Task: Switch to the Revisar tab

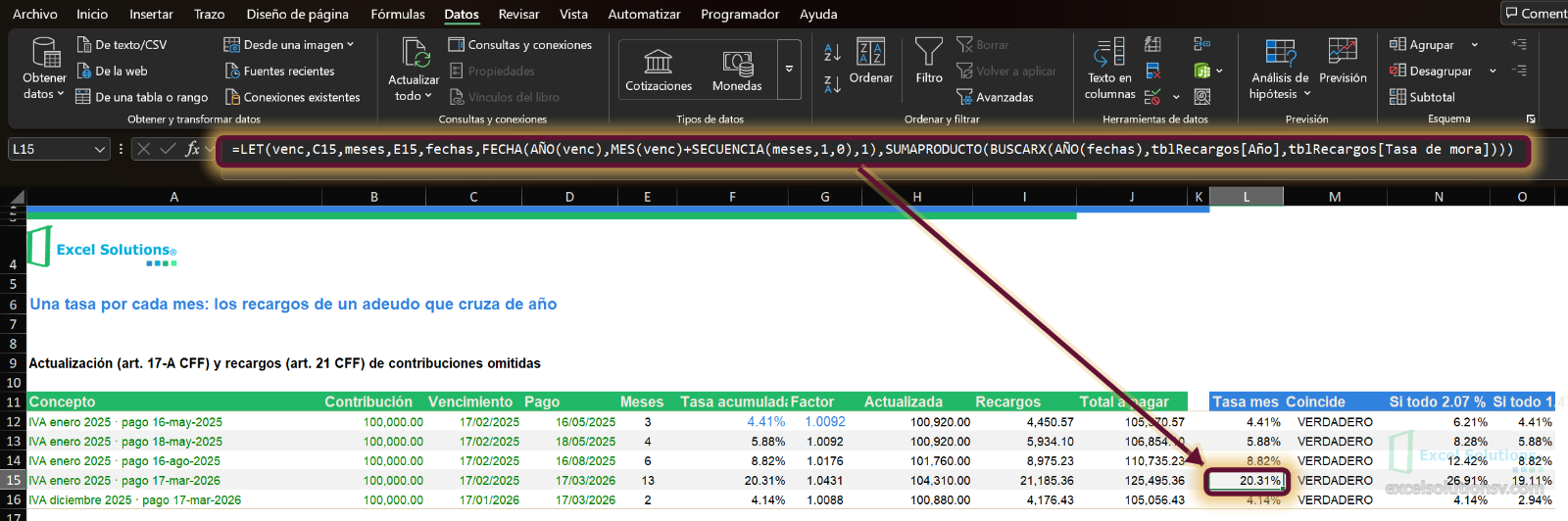Action: pos(518,14)
